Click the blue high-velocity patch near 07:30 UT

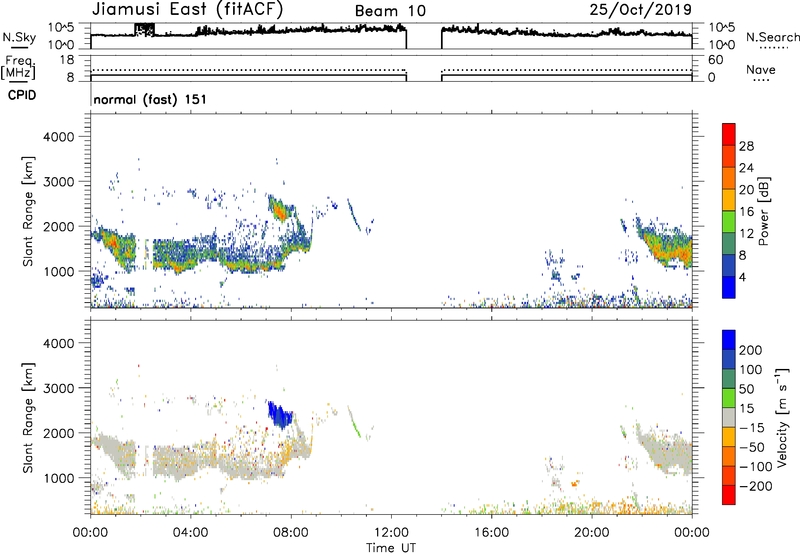pos(280,414)
